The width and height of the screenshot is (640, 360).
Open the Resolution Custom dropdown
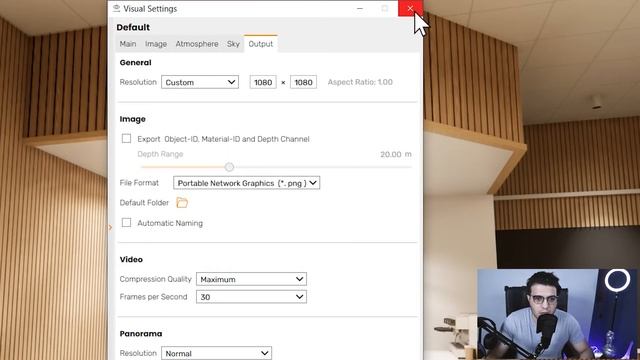(200, 82)
